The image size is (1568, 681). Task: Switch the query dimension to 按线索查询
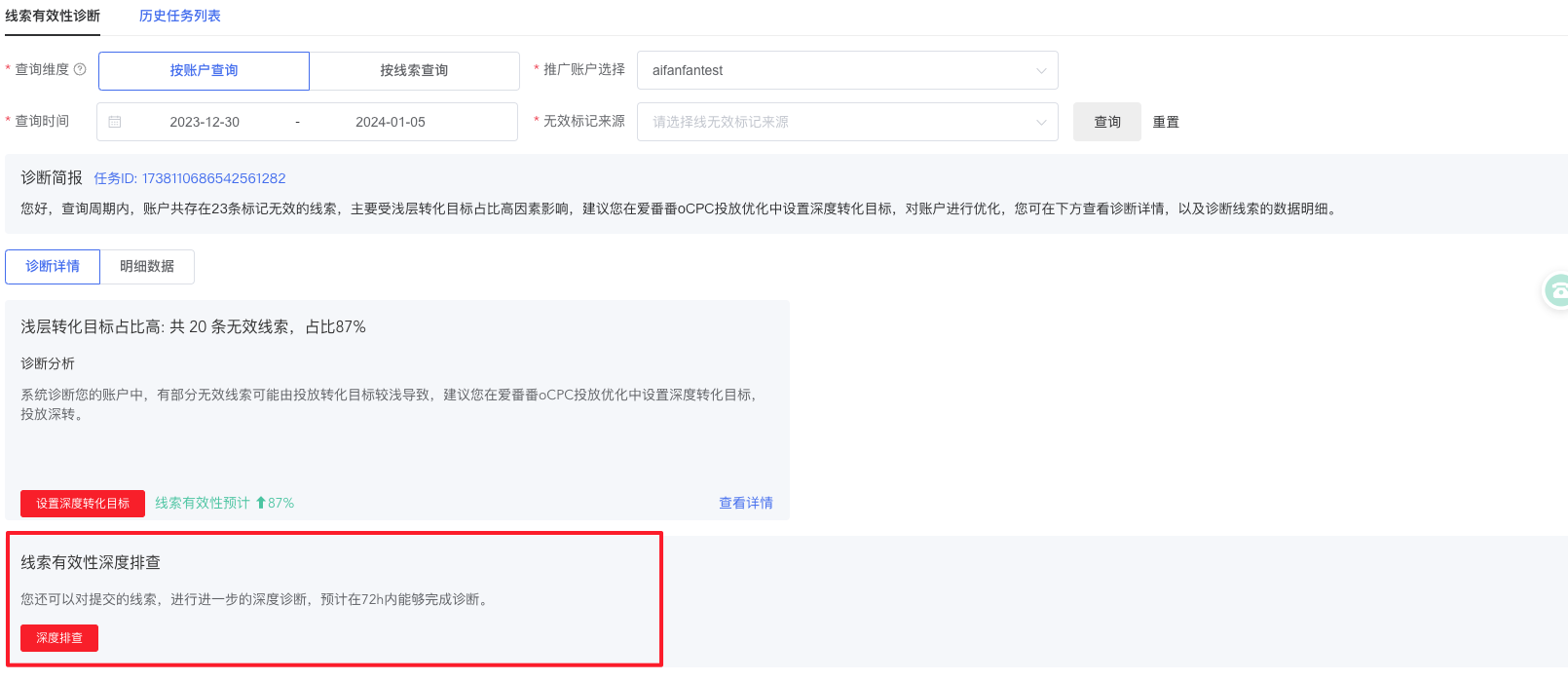(414, 71)
